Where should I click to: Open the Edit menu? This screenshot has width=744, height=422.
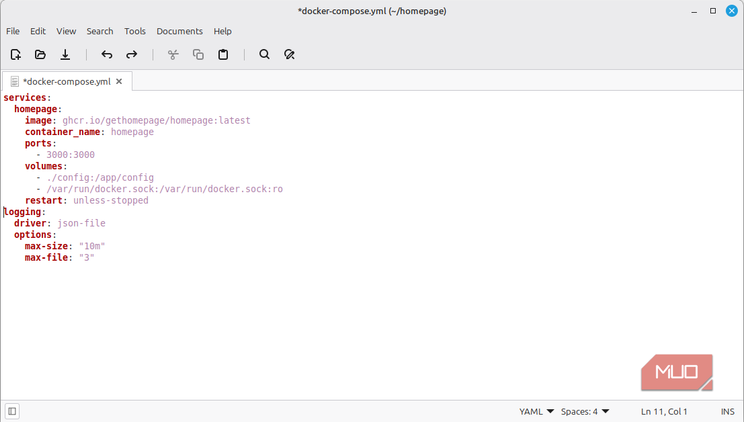[x=38, y=31]
